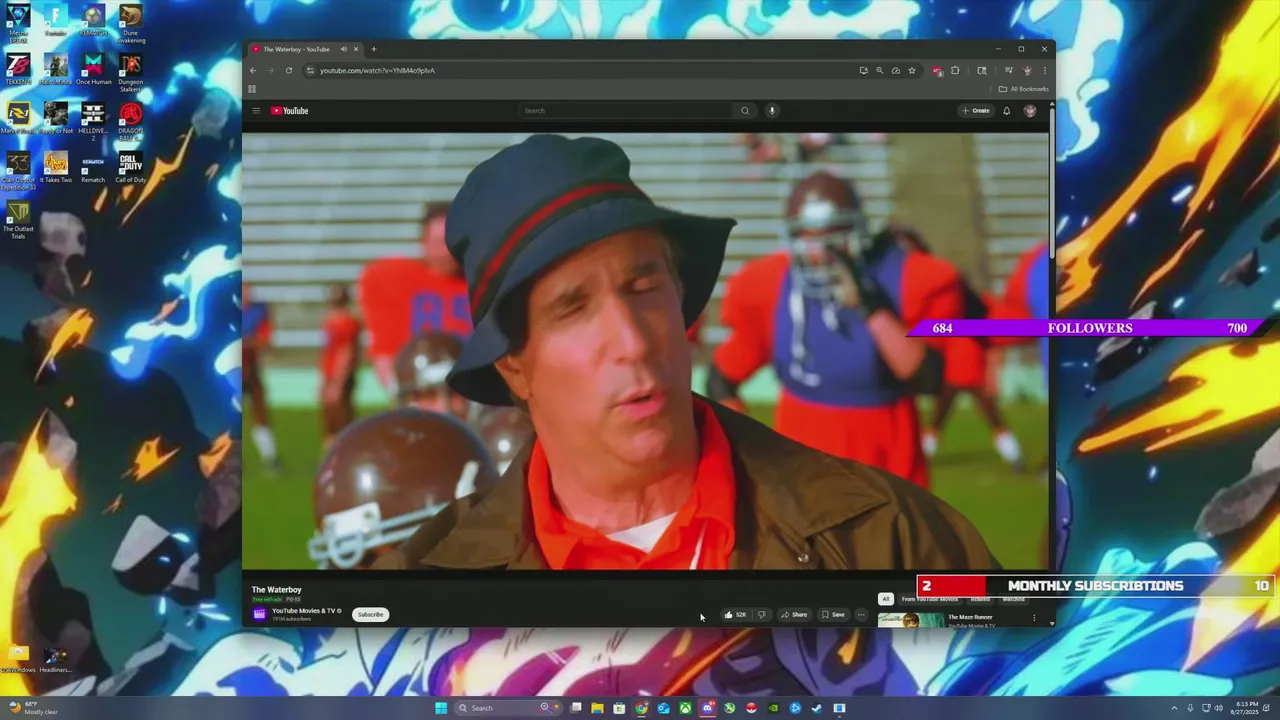Open the HELLDIVERS 2 desktop shortcut
The height and width of the screenshot is (720, 1280).
click(x=93, y=121)
